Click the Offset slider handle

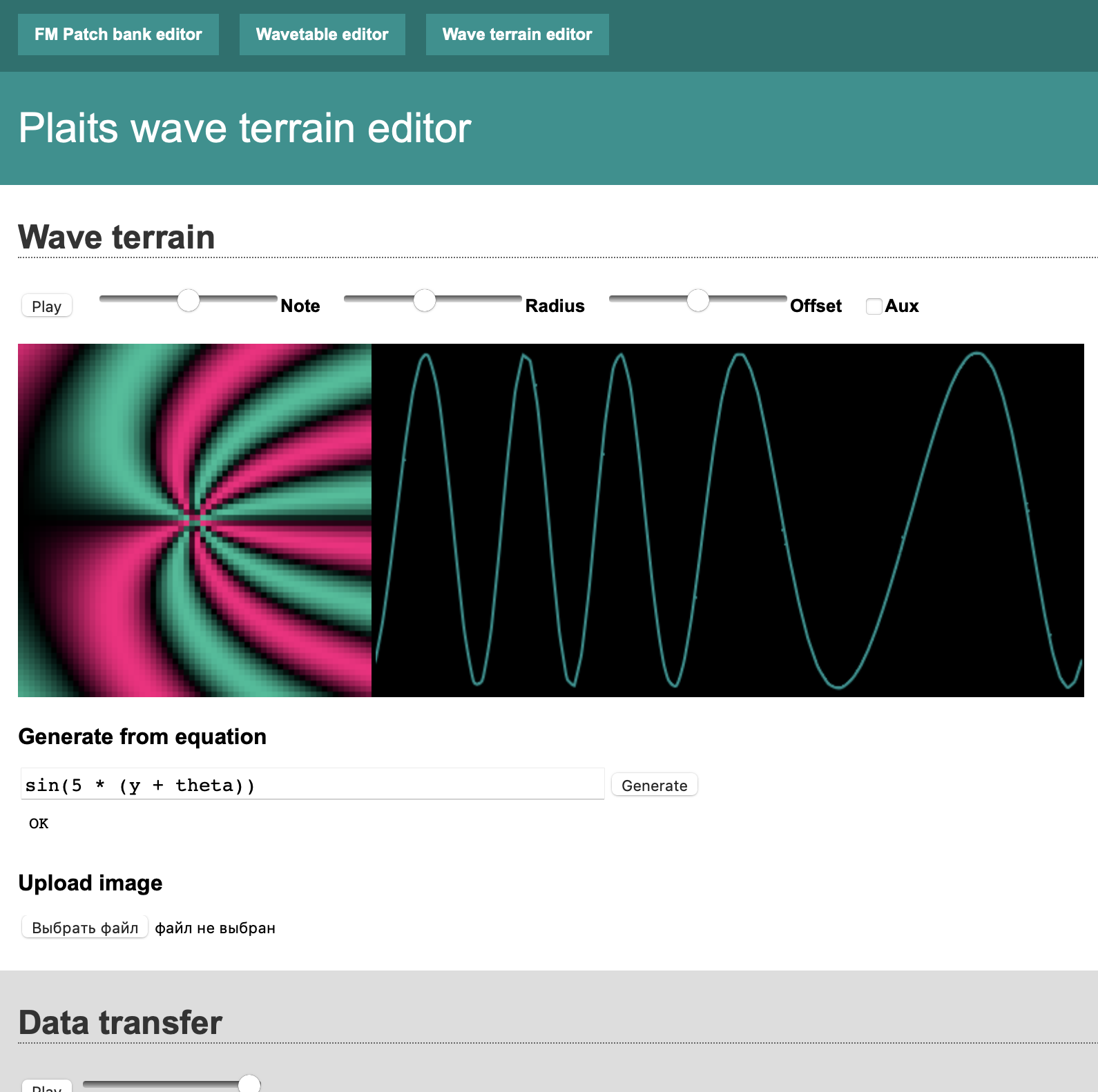point(698,300)
